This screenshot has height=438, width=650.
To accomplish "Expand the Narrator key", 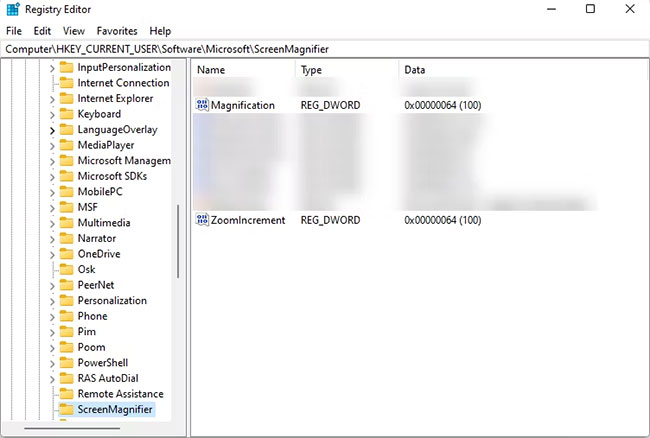I will pyautogui.click(x=52, y=239).
